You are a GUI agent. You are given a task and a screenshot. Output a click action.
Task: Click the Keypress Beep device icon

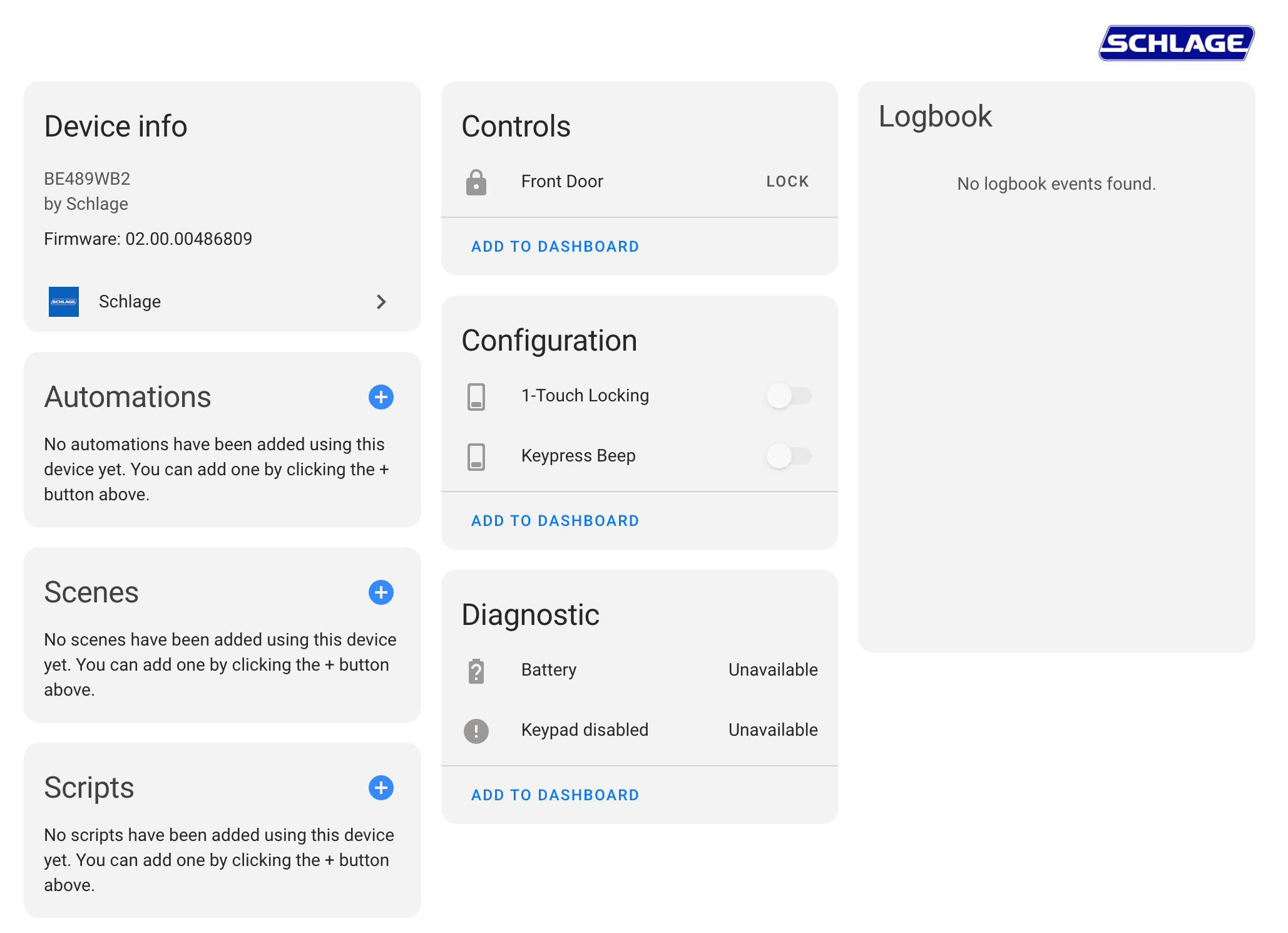(477, 456)
